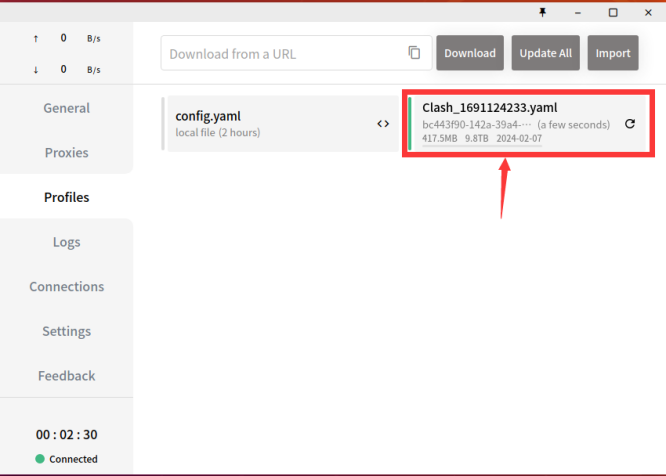This screenshot has width=666, height=476.
Task: Minimize the Clash window
Action: (x=578, y=13)
